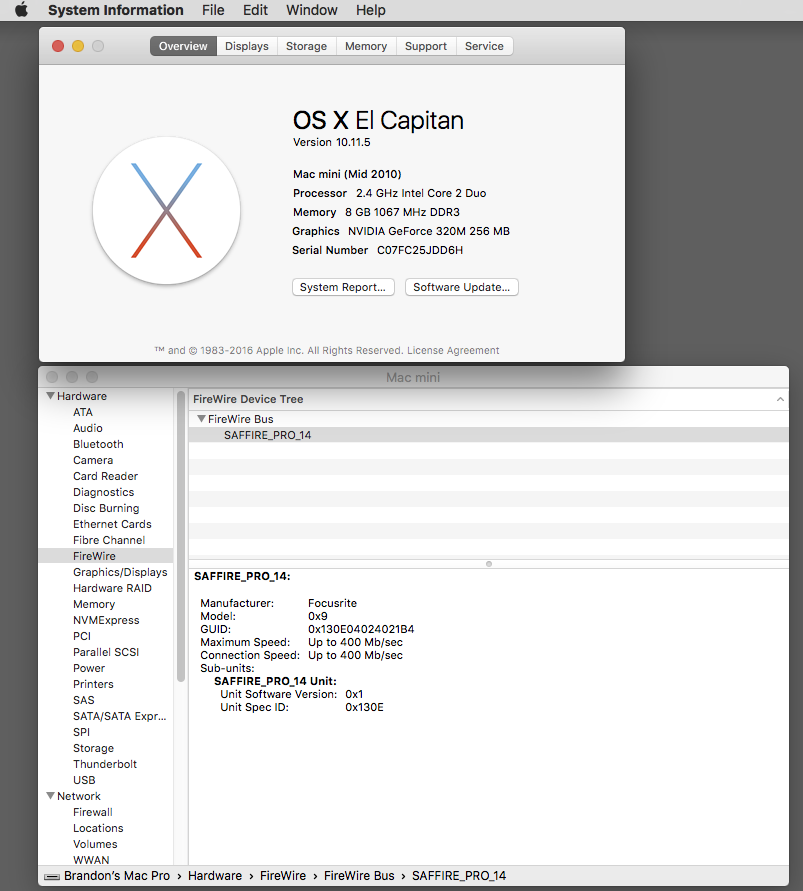Select Printers in the sidebar

pyautogui.click(x=93, y=684)
